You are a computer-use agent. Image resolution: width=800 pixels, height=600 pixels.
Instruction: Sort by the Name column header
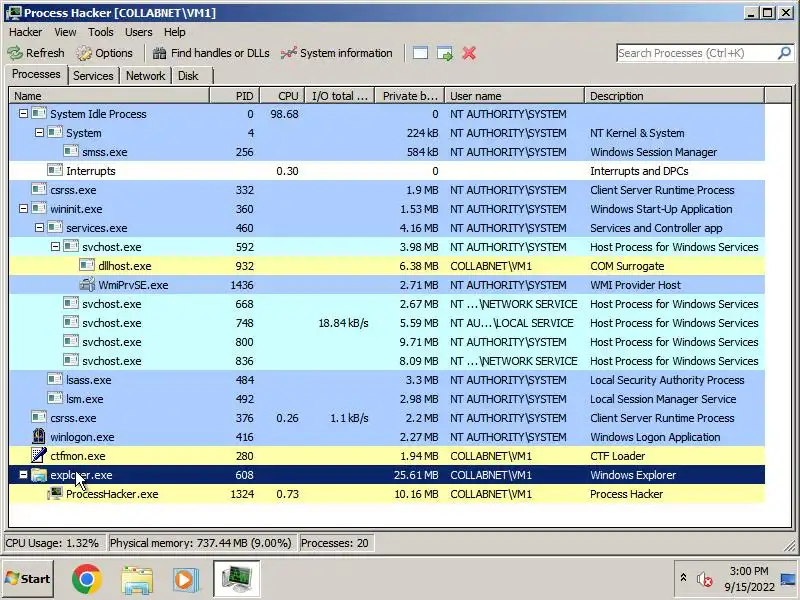pos(109,95)
